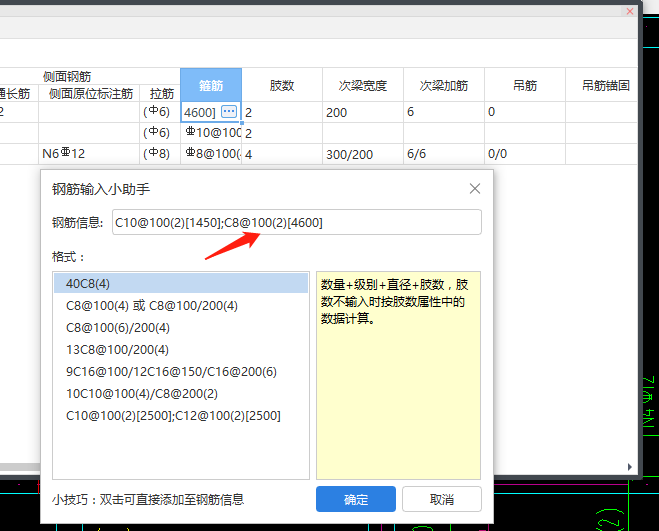Select the 次梁加筋 cell with value 6
Viewport: 659px width, 531px height.
[x=444, y=112]
